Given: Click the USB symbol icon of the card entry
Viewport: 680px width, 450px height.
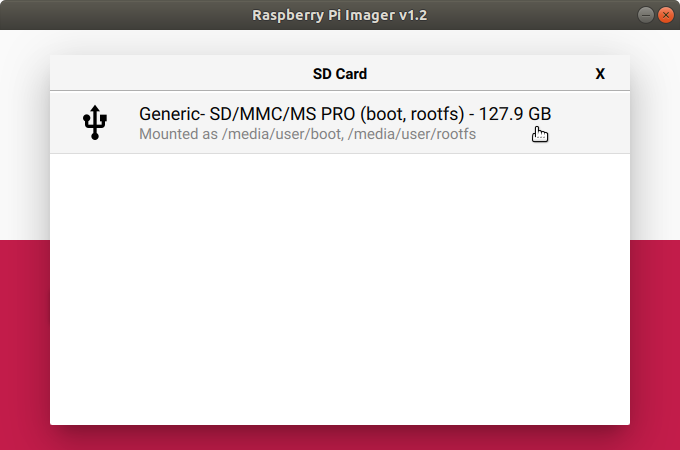Looking at the screenshot, I should pos(95,123).
